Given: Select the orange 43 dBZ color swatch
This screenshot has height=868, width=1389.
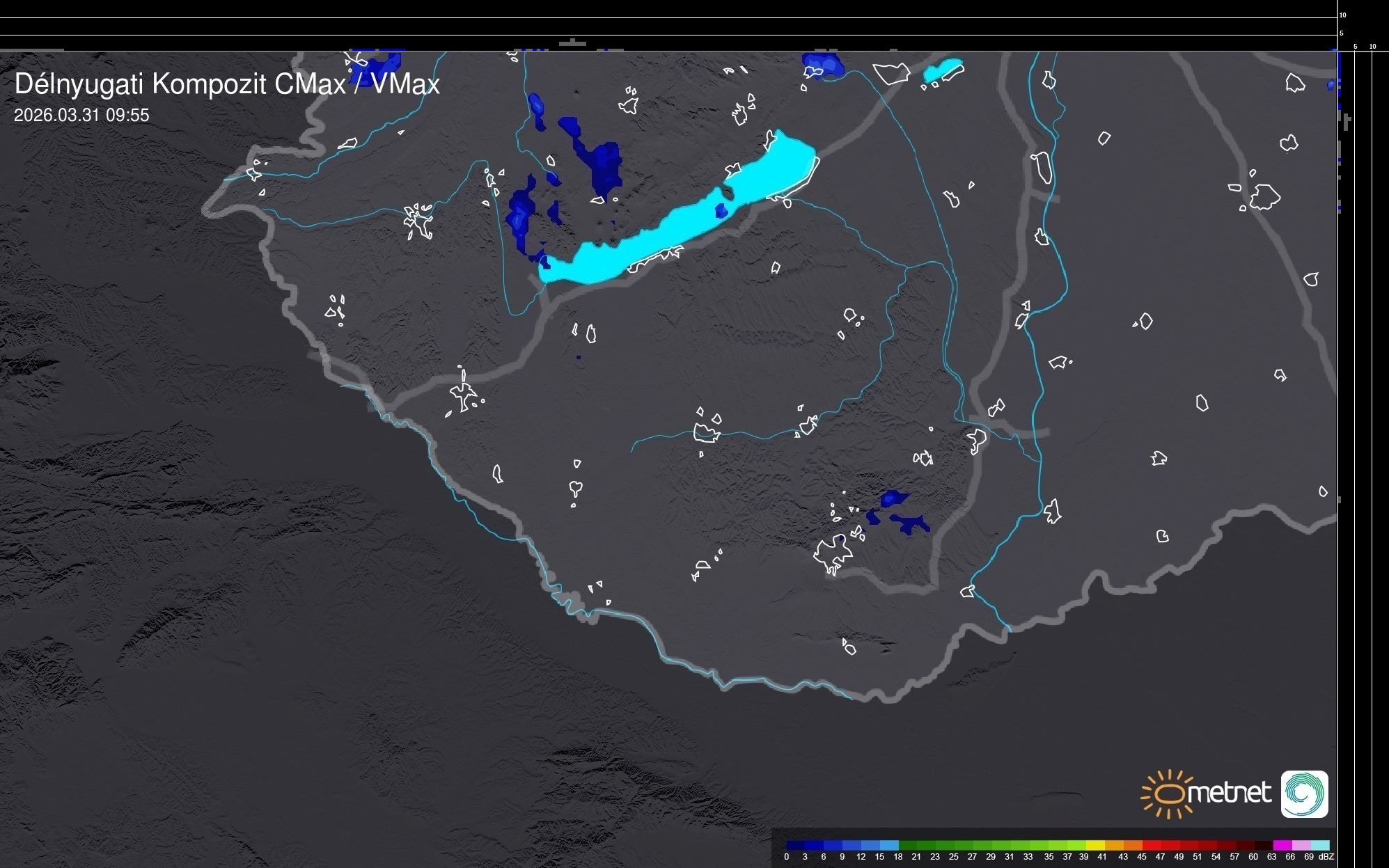Looking at the screenshot, I should tap(1132, 845).
